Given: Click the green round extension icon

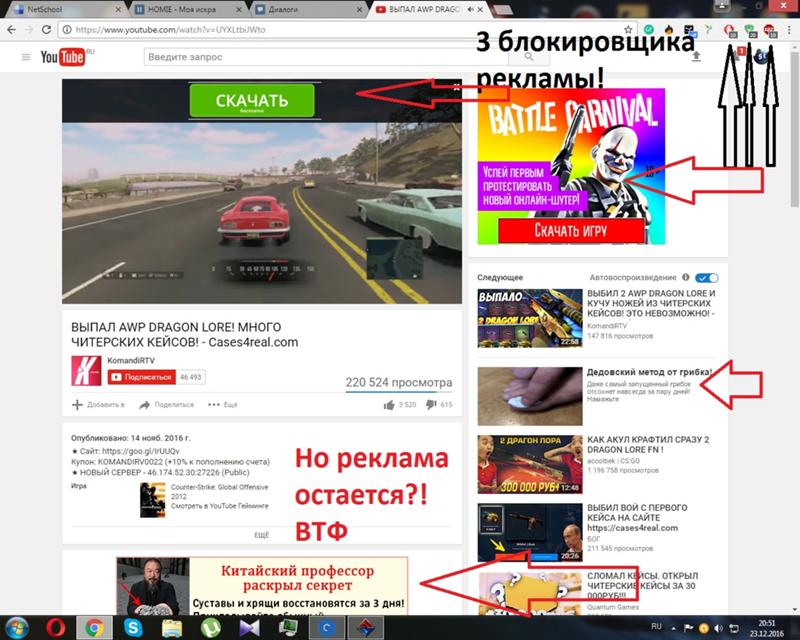Looking at the screenshot, I should [649, 30].
